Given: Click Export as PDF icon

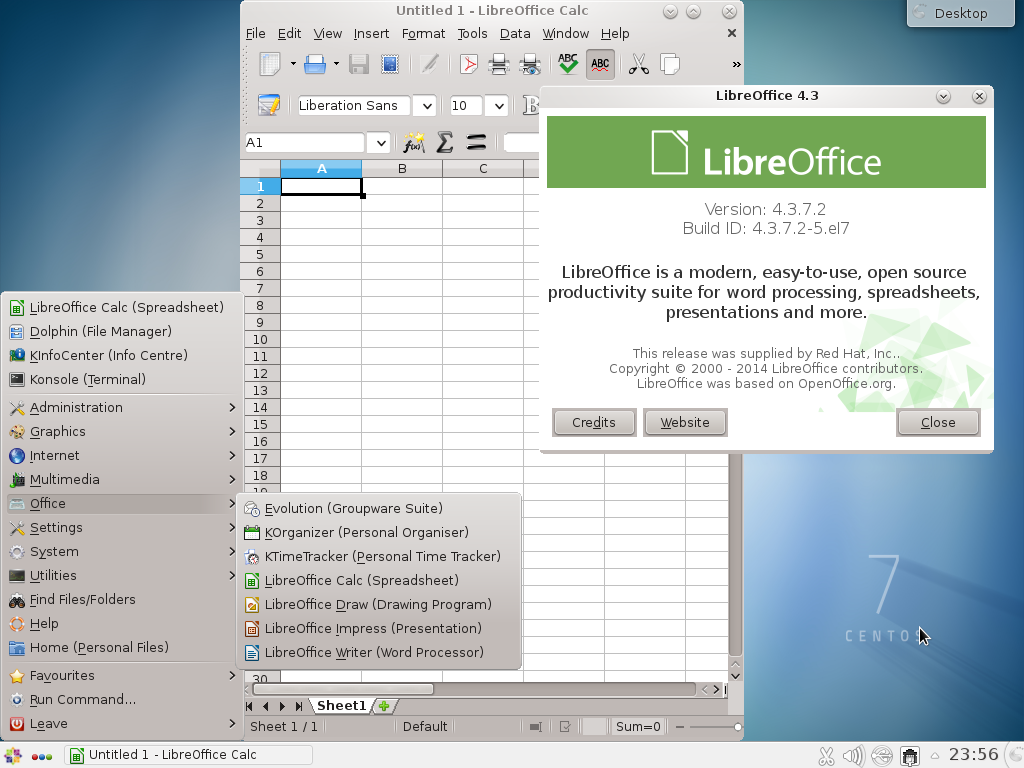Looking at the screenshot, I should click(468, 64).
